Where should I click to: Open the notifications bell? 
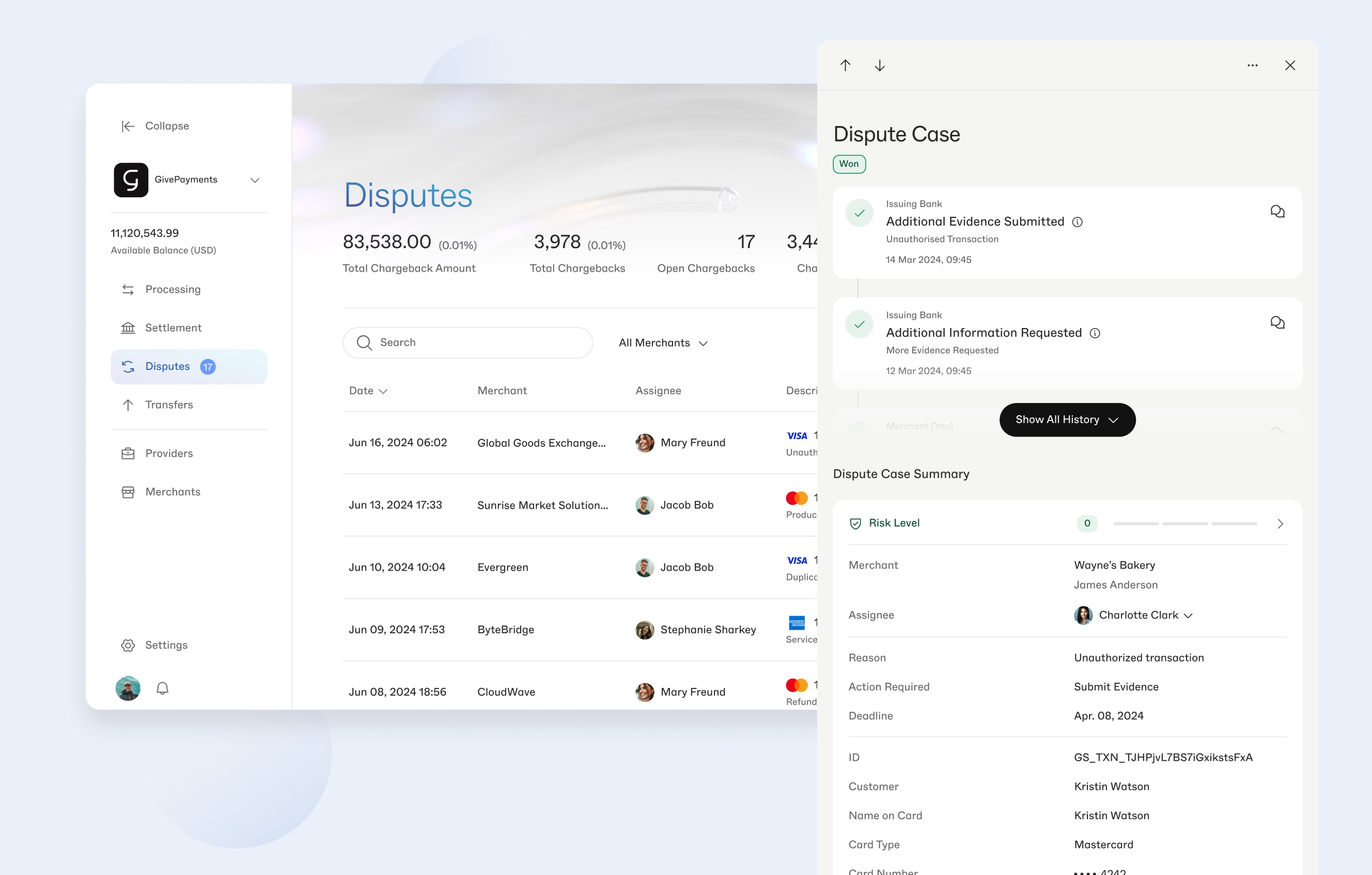(162, 688)
